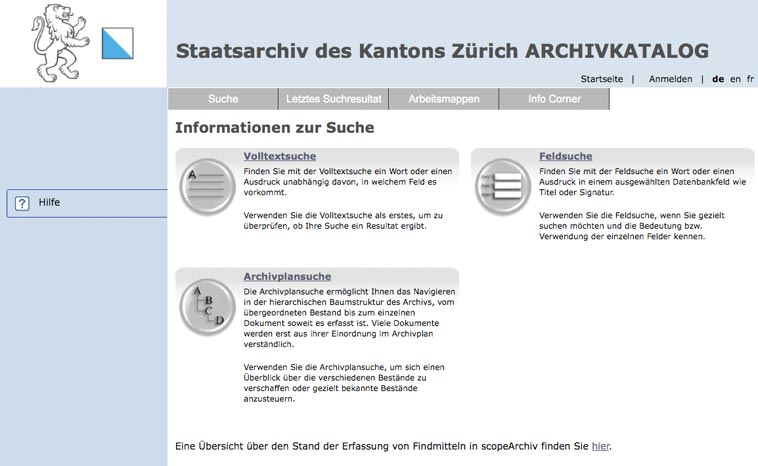Open the Info Corner tab
This screenshot has height=466, width=758.
(554, 99)
